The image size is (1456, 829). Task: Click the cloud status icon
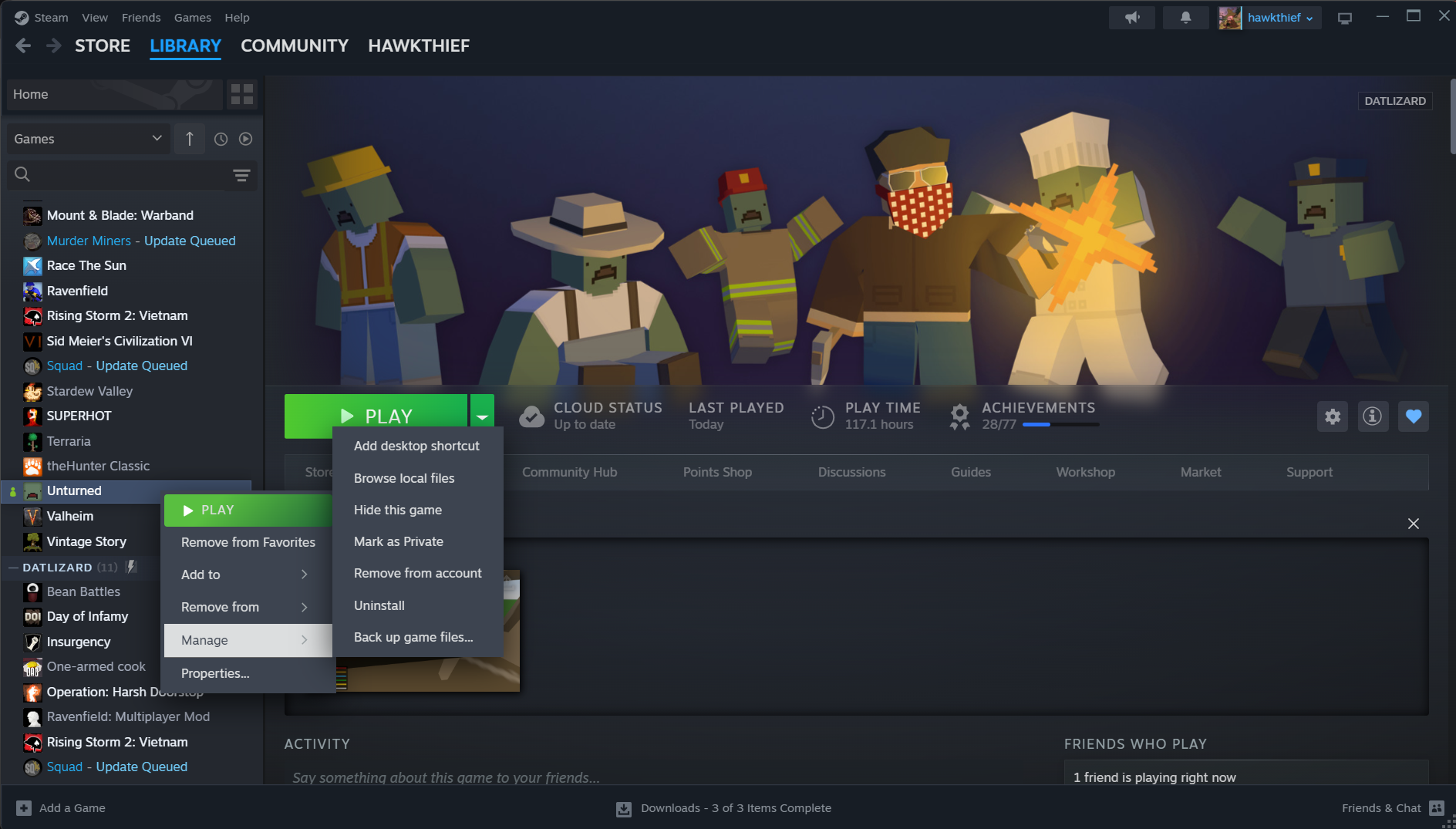(x=531, y=416)
